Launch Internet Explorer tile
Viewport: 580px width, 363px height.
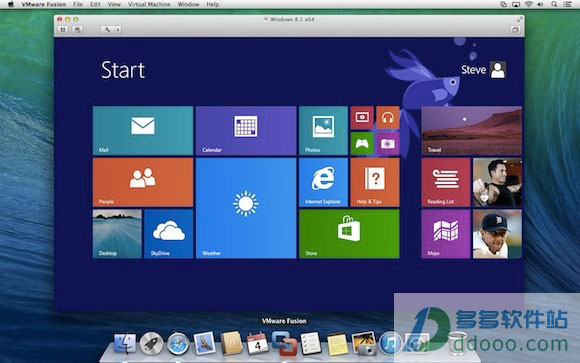[323, 182]
